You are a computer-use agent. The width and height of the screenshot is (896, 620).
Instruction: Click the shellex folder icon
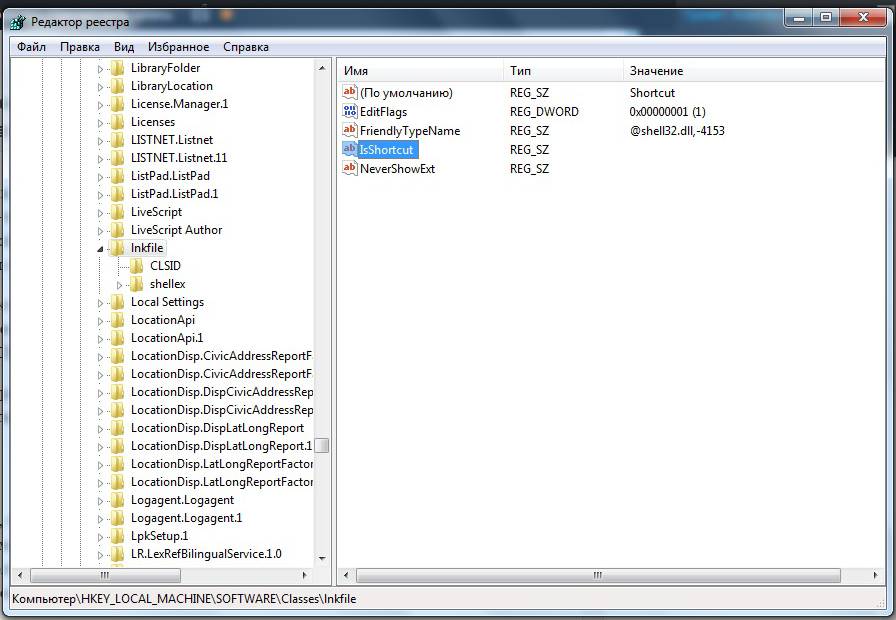pos(137,284)
